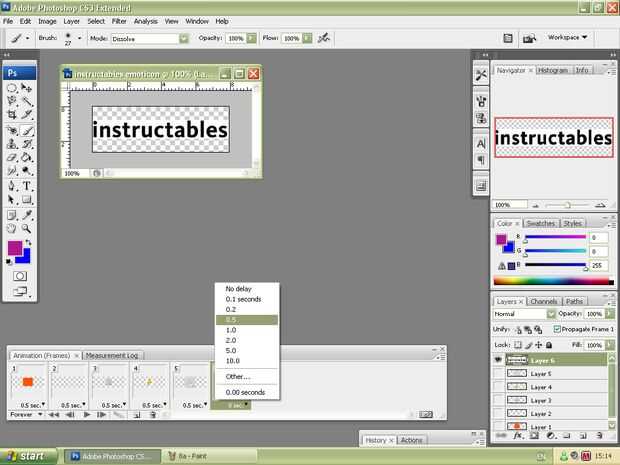
Task: Open the layer blend mode dropdown
Action: 551,314
